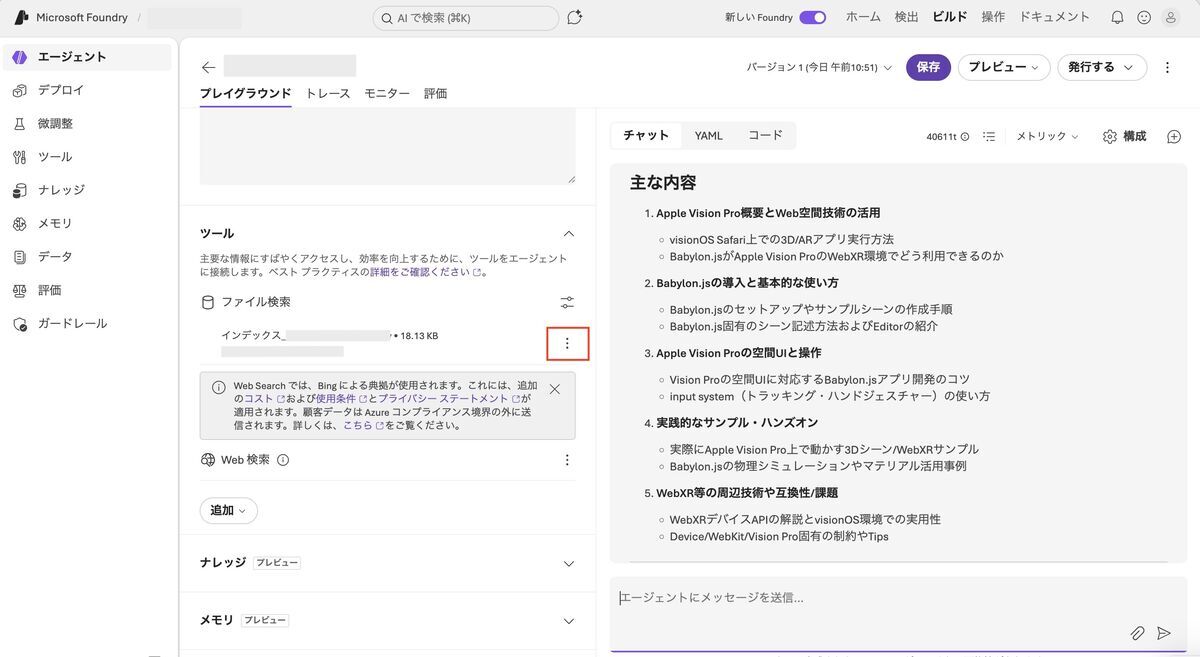1200x657 pixels.
Task: Open more options for Web 検索 tool
Action: click(x=567, y=460)
